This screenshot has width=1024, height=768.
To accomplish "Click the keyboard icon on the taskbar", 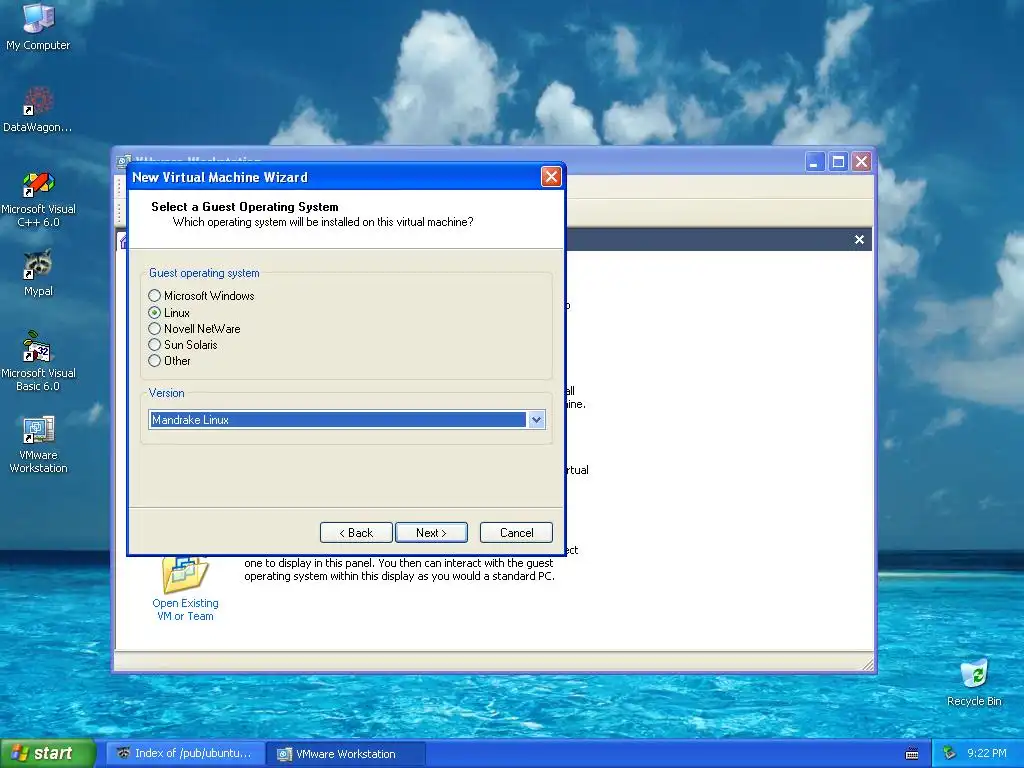I will [x=912, y=754].
